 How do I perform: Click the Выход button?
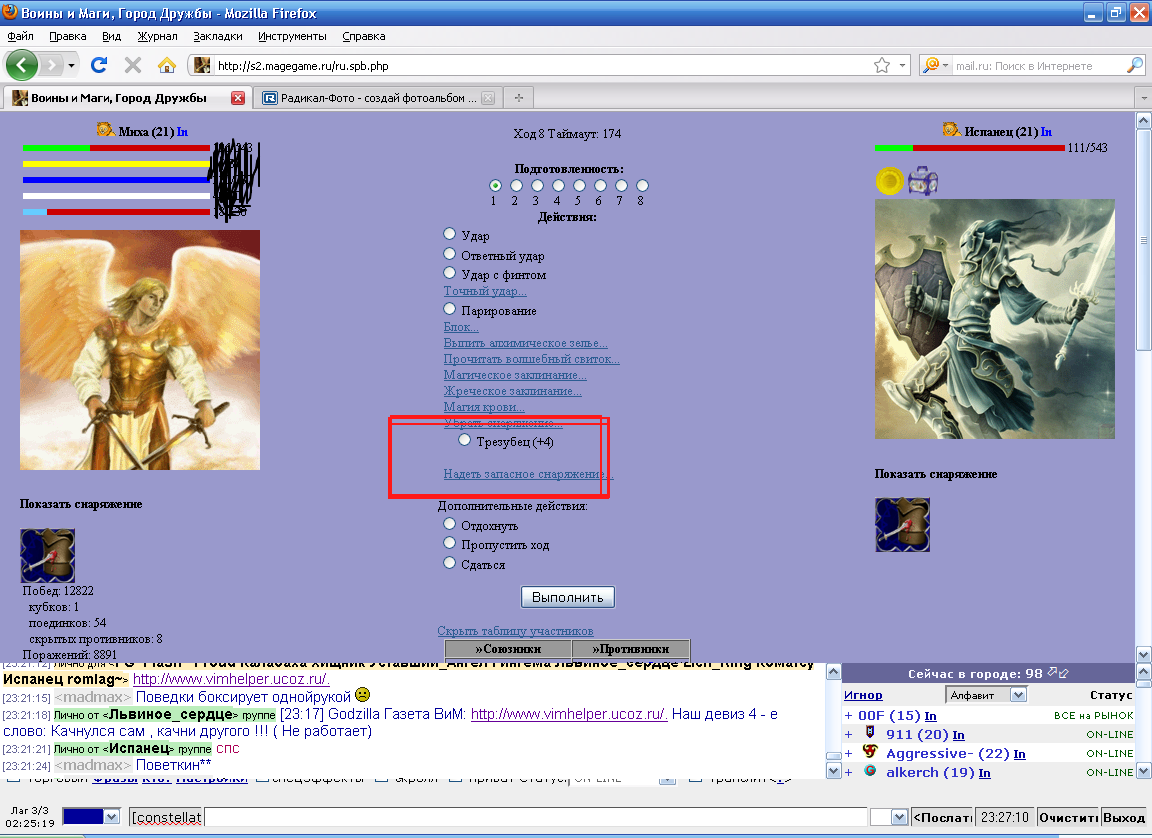tap(1124, 817)
